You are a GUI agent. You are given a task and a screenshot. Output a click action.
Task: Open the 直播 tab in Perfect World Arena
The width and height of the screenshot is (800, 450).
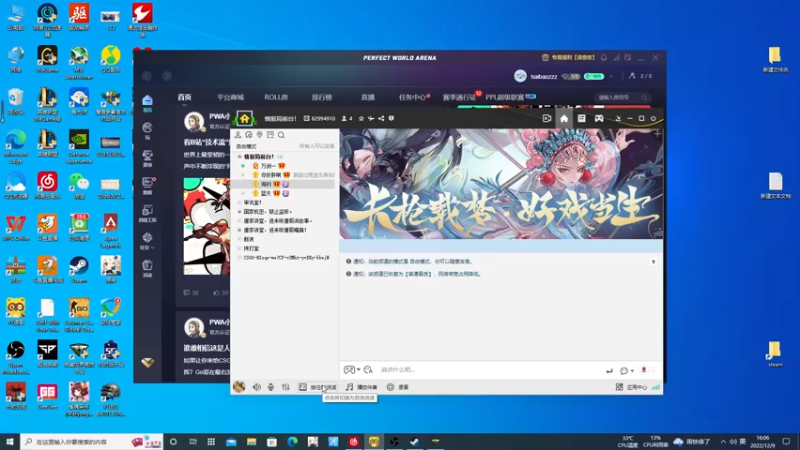tap(368, 97)
